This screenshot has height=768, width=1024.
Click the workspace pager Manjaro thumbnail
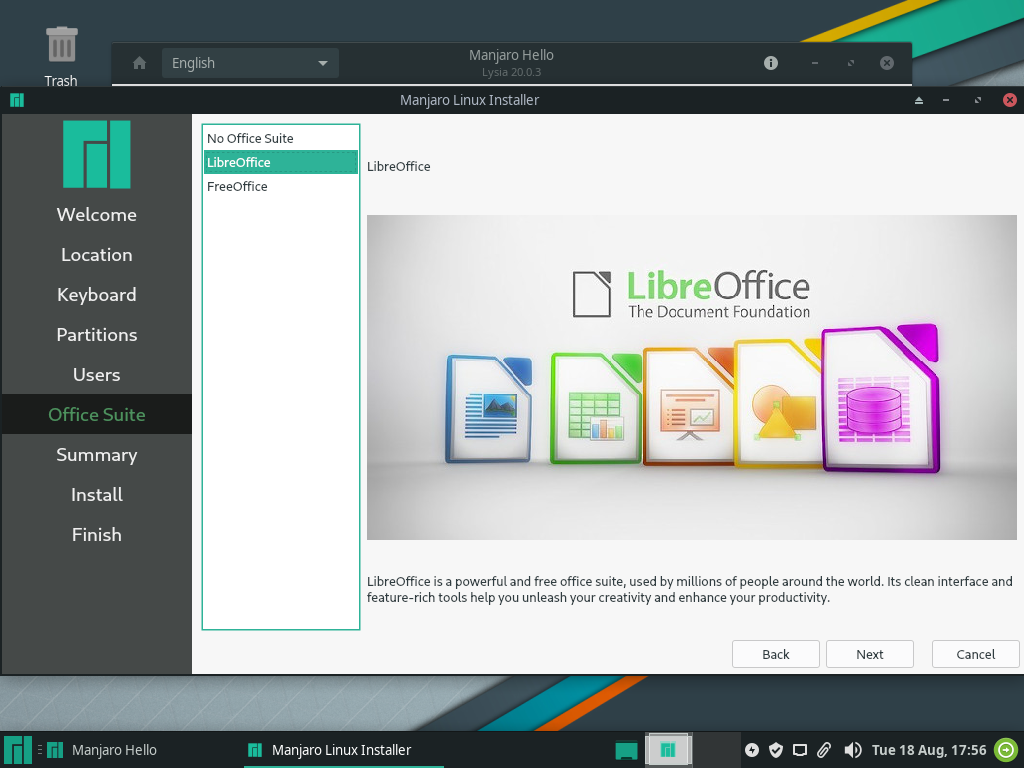pyautogui.click(x=667, y=750)
